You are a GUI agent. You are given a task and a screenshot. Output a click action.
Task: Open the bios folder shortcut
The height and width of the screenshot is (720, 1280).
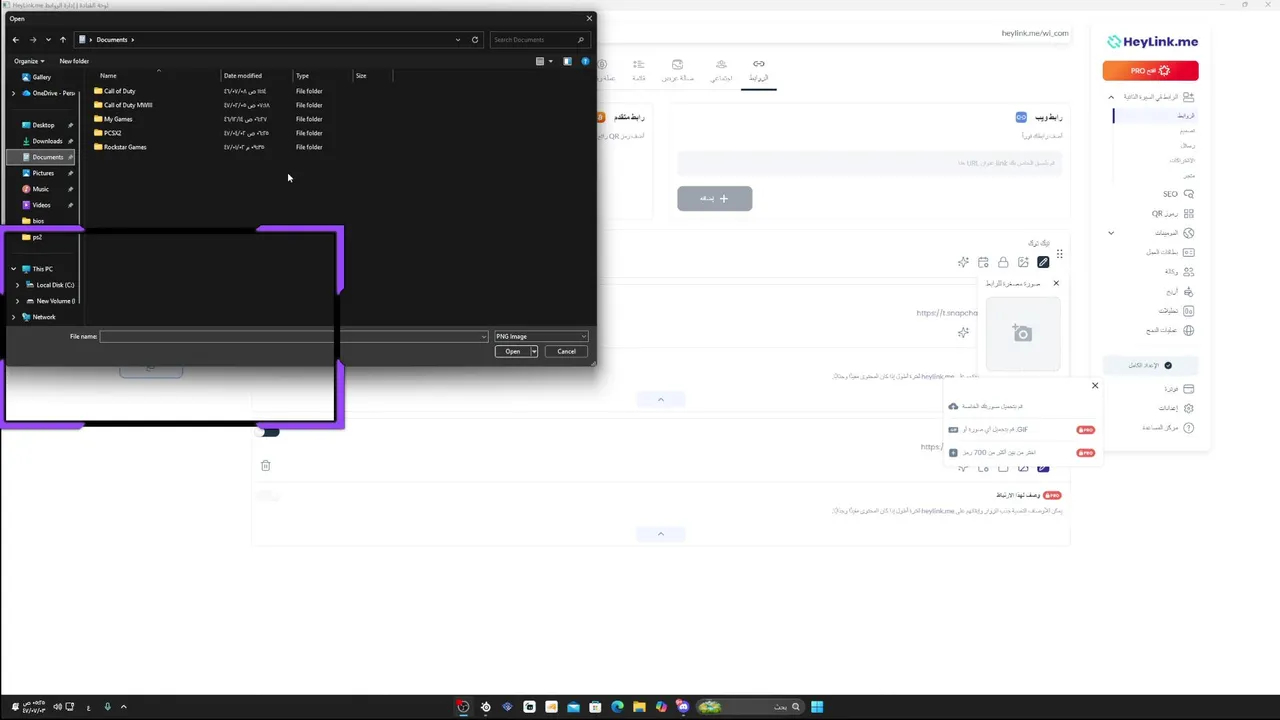coord(37,221)
